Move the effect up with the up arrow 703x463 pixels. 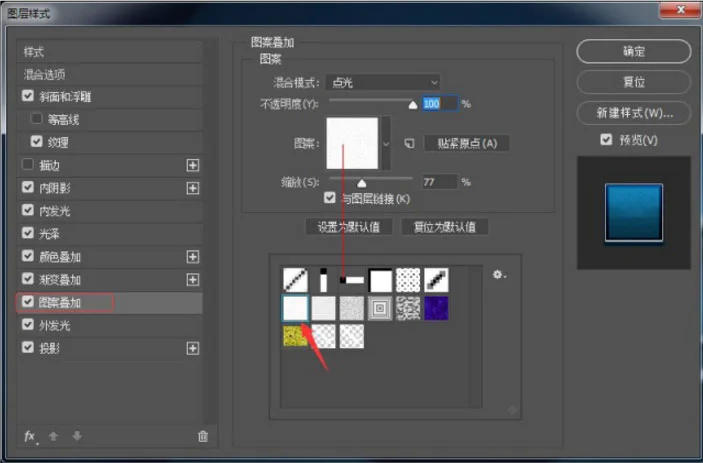tap(53, 436)
